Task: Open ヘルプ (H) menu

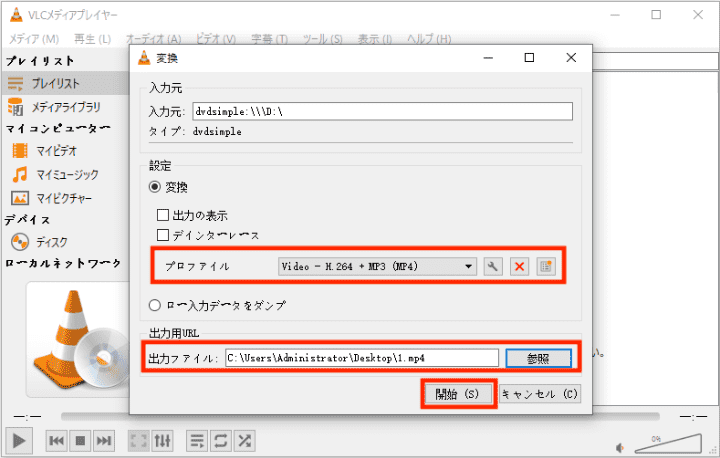Action: point(429,39)
